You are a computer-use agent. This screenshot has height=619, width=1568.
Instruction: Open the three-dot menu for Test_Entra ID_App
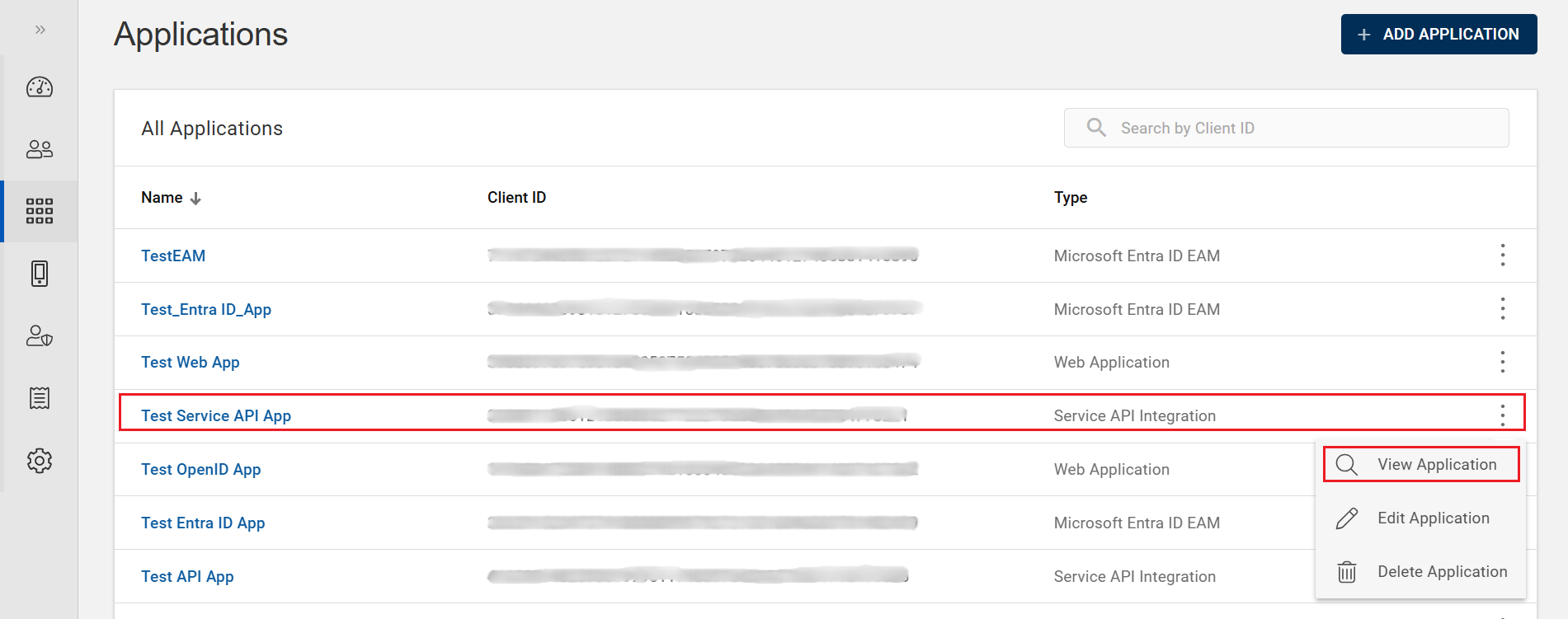tap(1502, 309)
